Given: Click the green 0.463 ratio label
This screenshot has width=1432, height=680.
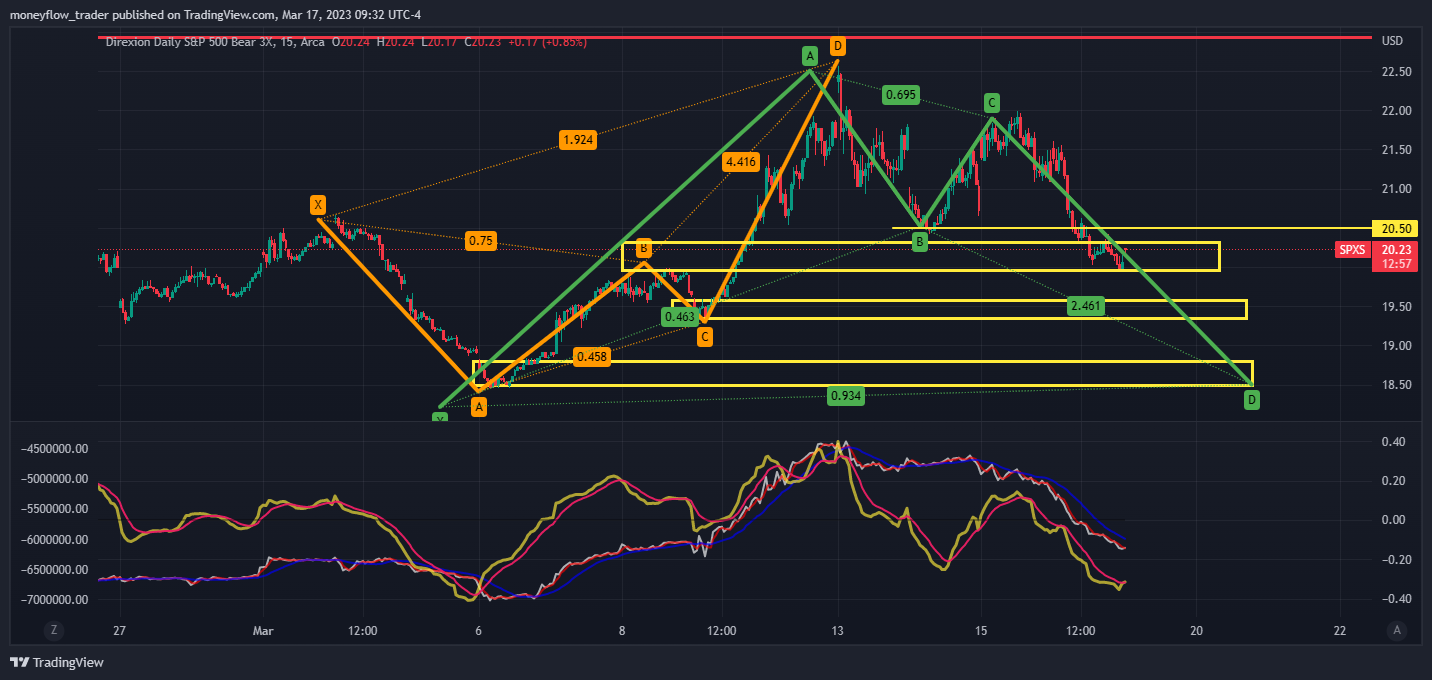Looking at the screenshot, I should click(x=680, y=317).
